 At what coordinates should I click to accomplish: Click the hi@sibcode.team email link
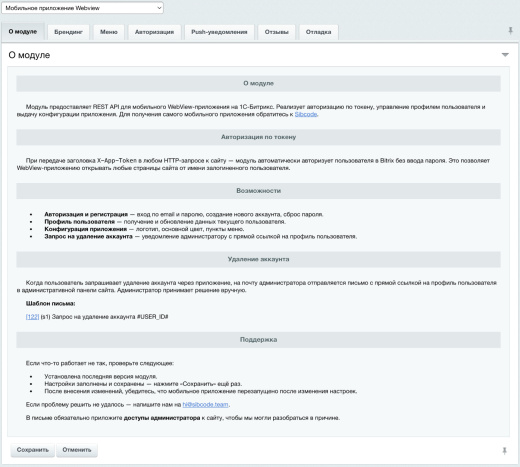tap(205, 405)
